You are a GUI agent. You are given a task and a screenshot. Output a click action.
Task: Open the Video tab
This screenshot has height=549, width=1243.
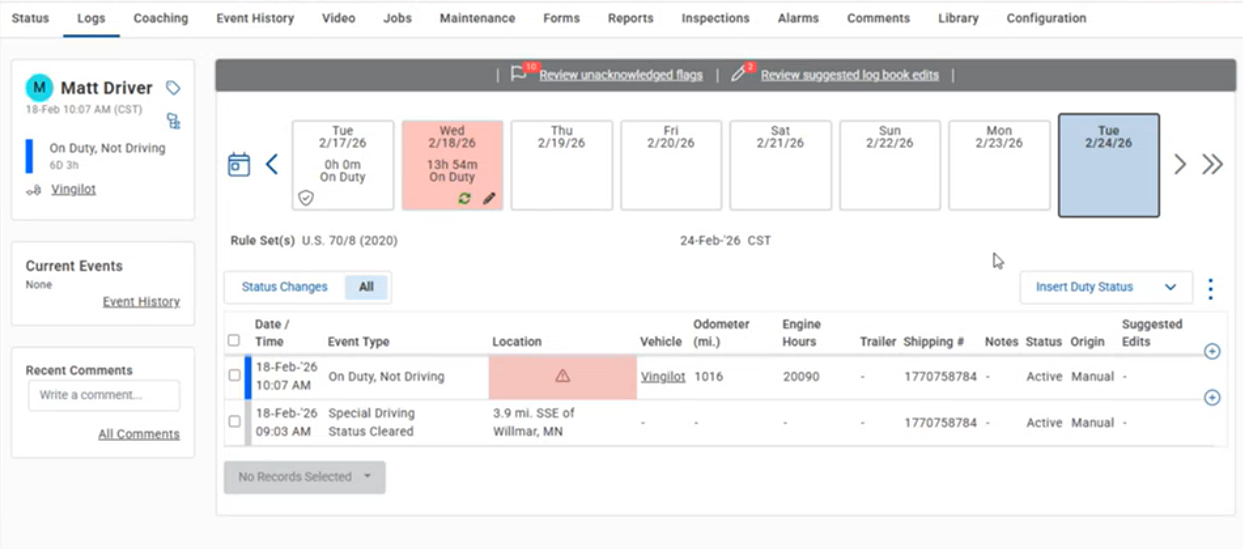tap(338, 18)
